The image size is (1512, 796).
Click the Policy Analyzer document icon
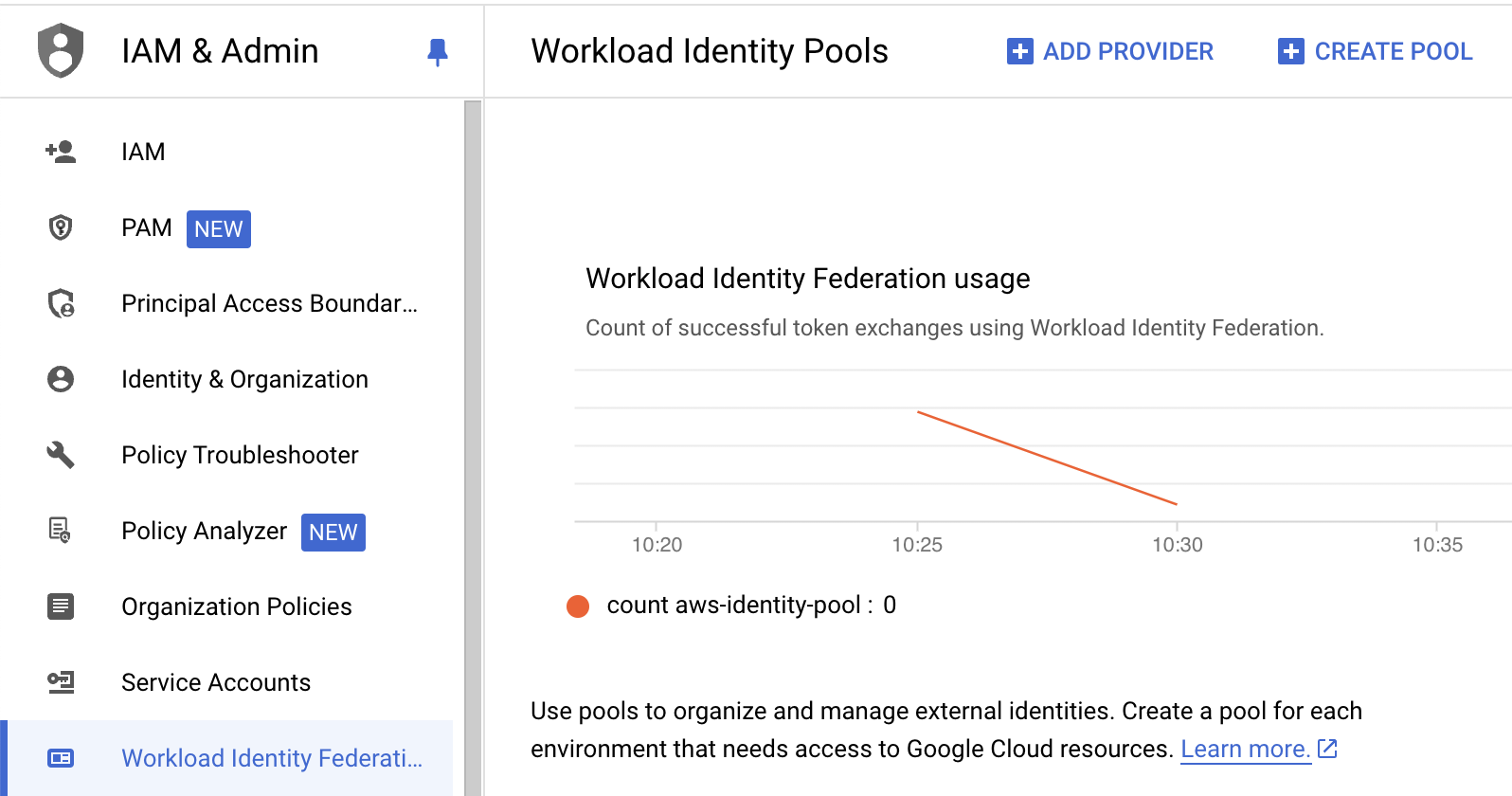(61, 531)
